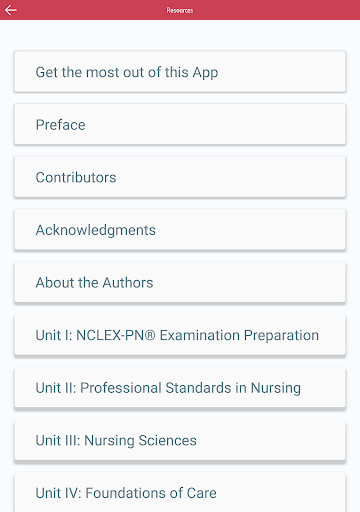Image resolution: width=360 pixels, height=512 pixels.
Task: Tap the NCLEX-PN Examination Preparation card
Action: [180, 335]
